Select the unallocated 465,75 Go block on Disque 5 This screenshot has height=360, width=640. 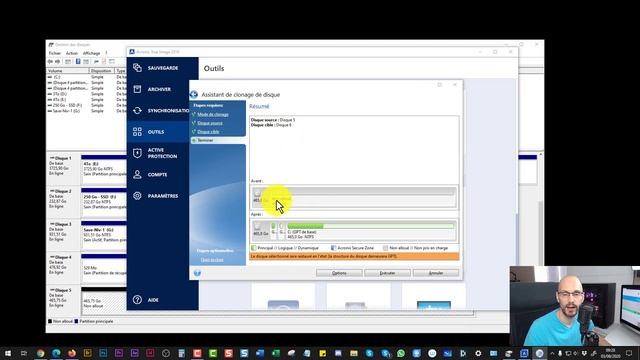click(x=104, y=302)
